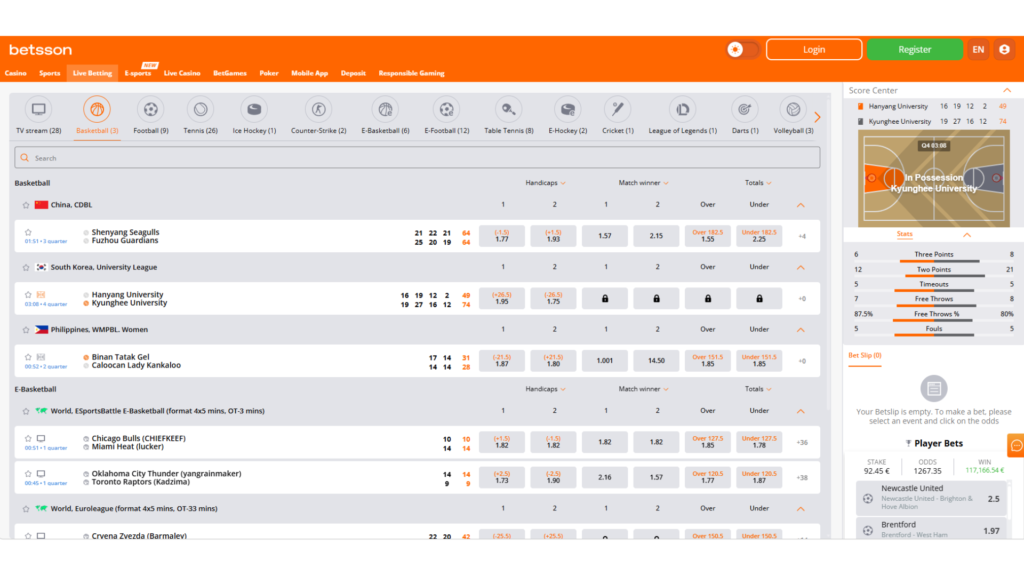View the basketball court live tracker

(x=934, y=178)
